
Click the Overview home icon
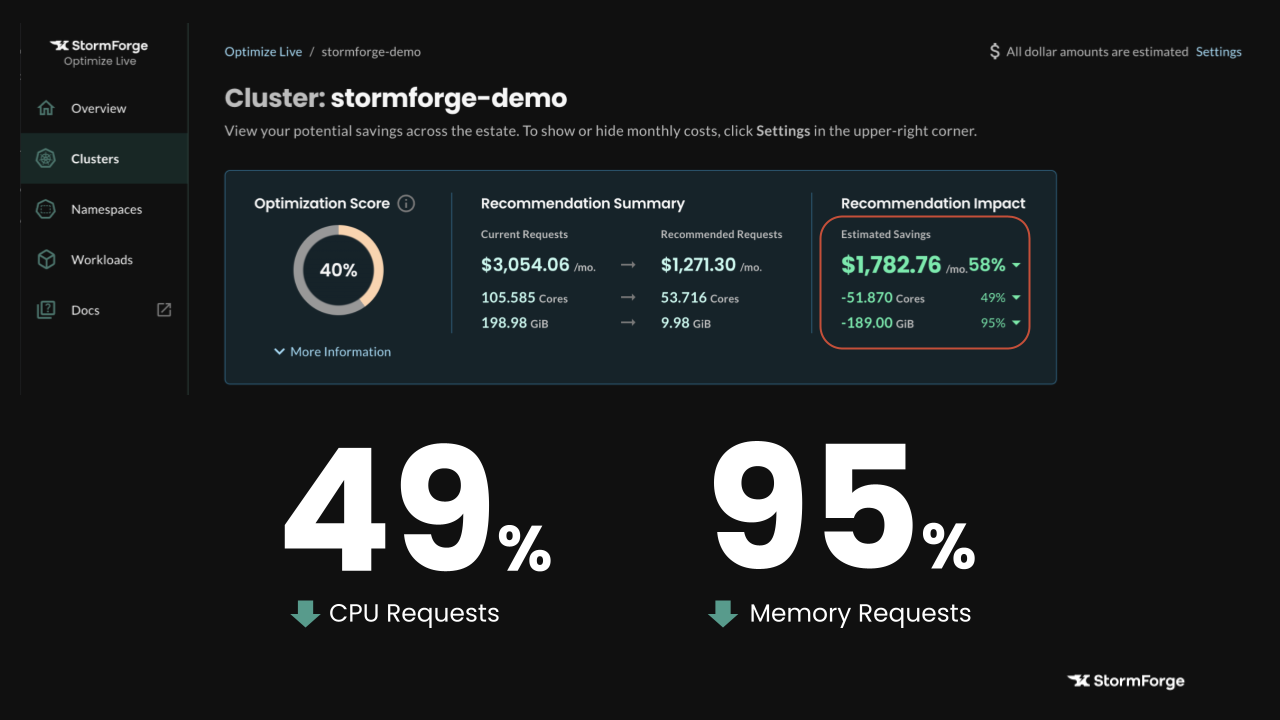[46, 108]
